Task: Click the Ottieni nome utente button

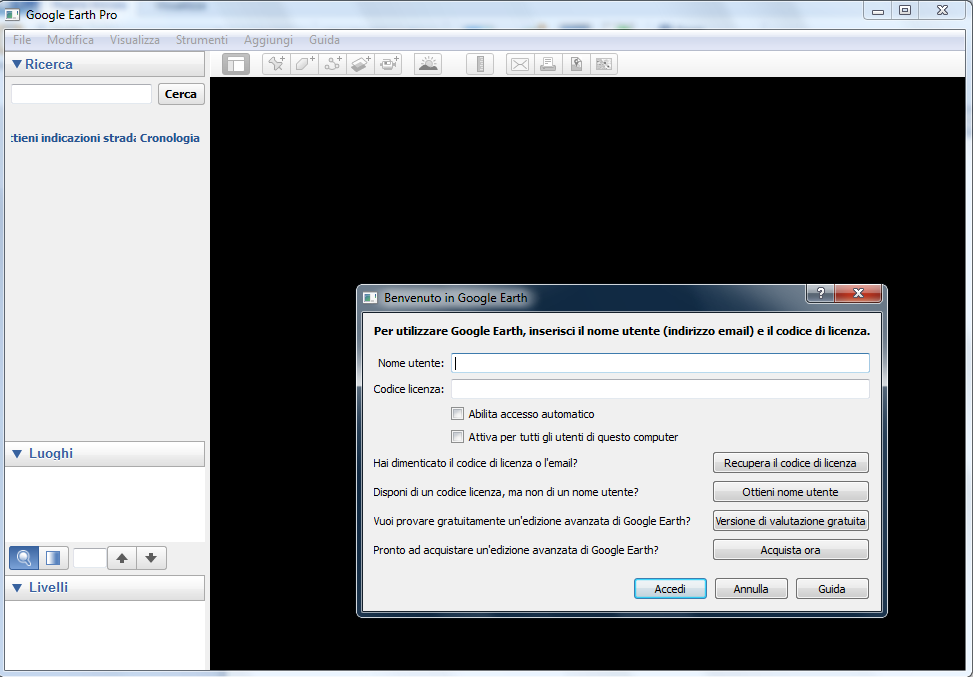Action: pyautogui.click(x=791, y=492)
